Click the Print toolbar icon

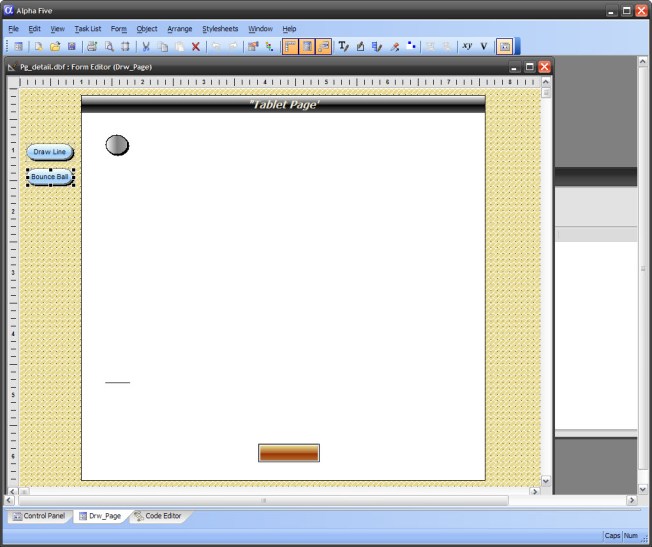[92, 47]
